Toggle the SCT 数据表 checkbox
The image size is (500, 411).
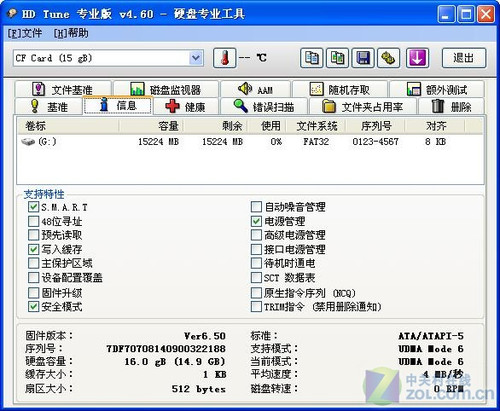point(256,277)
